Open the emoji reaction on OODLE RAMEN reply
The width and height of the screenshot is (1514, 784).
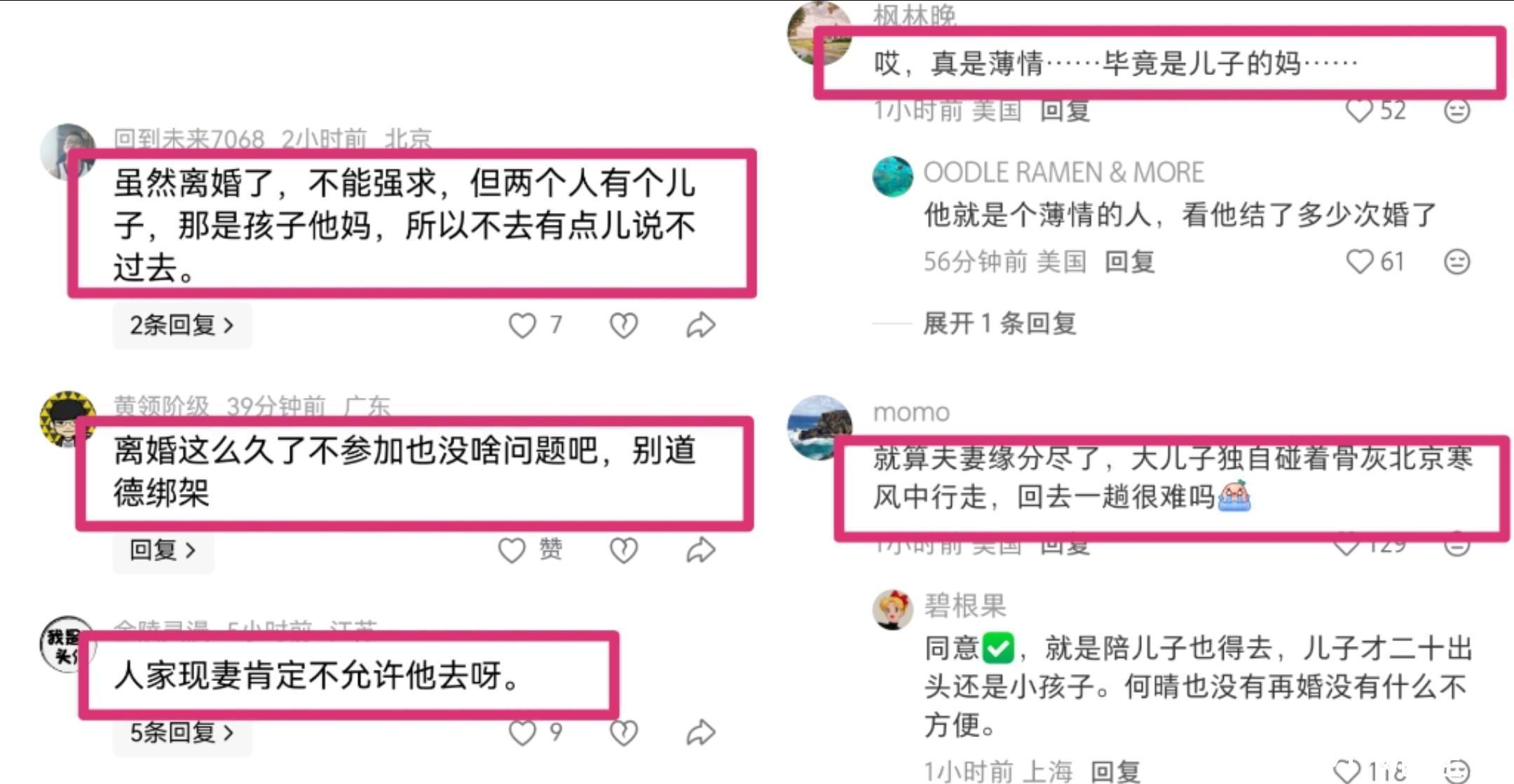click(x=1457, y=262)
